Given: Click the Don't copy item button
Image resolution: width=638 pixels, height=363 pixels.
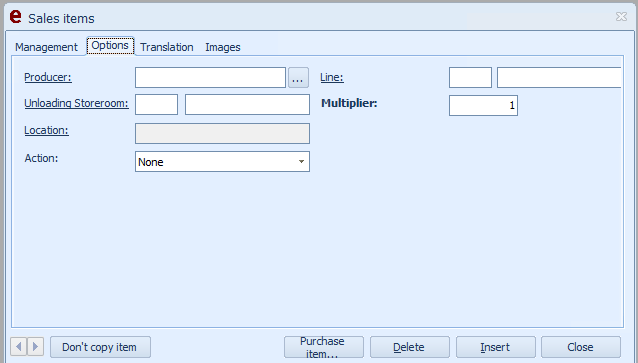Looking at the screenshot, I should [100, 347].
